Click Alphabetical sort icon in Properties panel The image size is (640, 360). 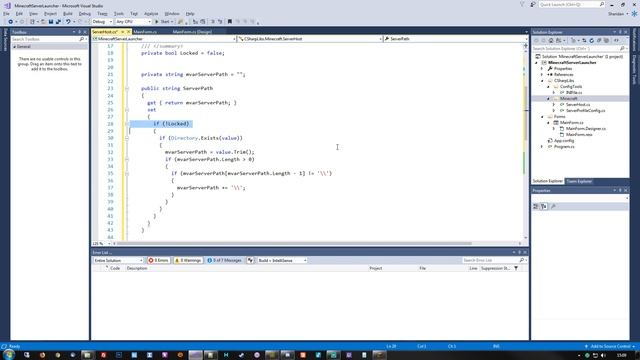coord(544,207)
